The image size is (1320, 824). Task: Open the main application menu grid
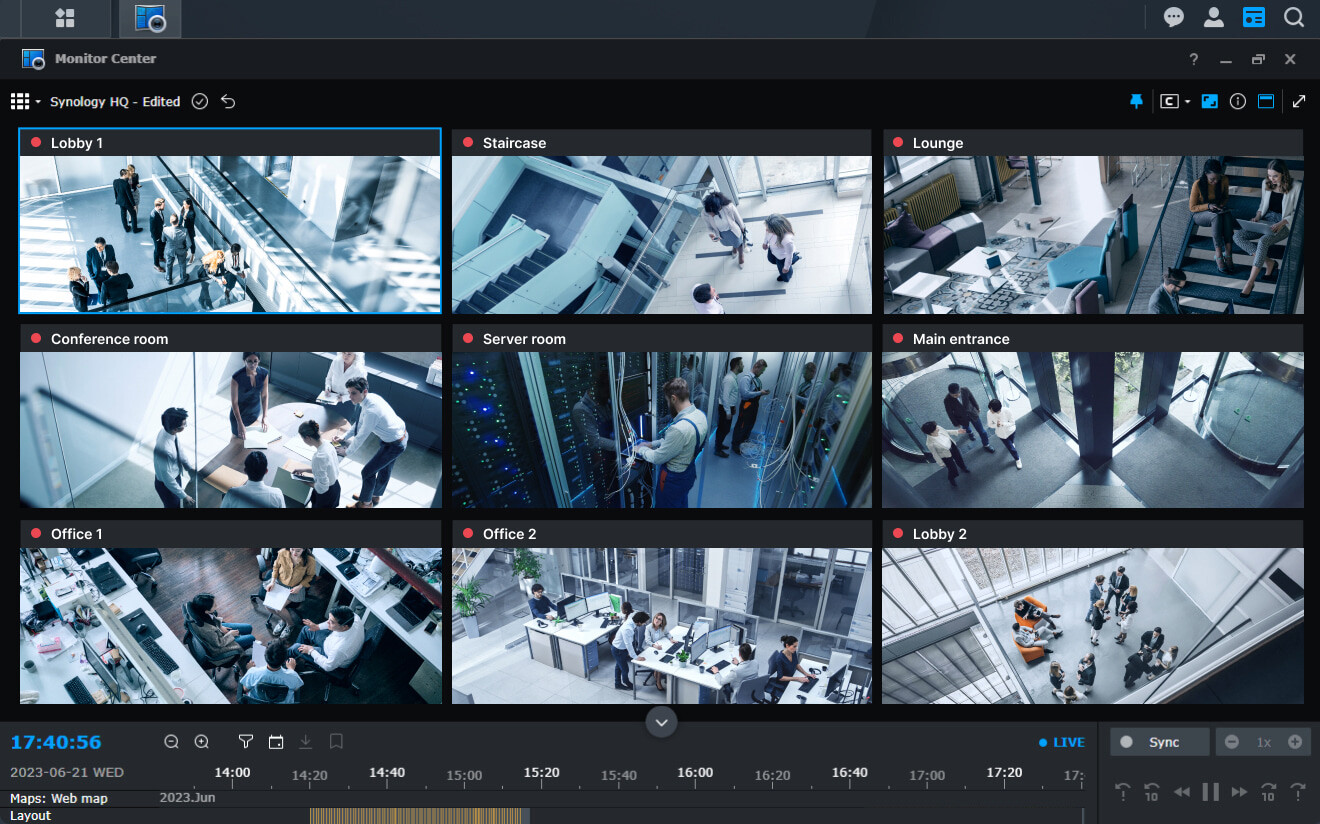62,17
